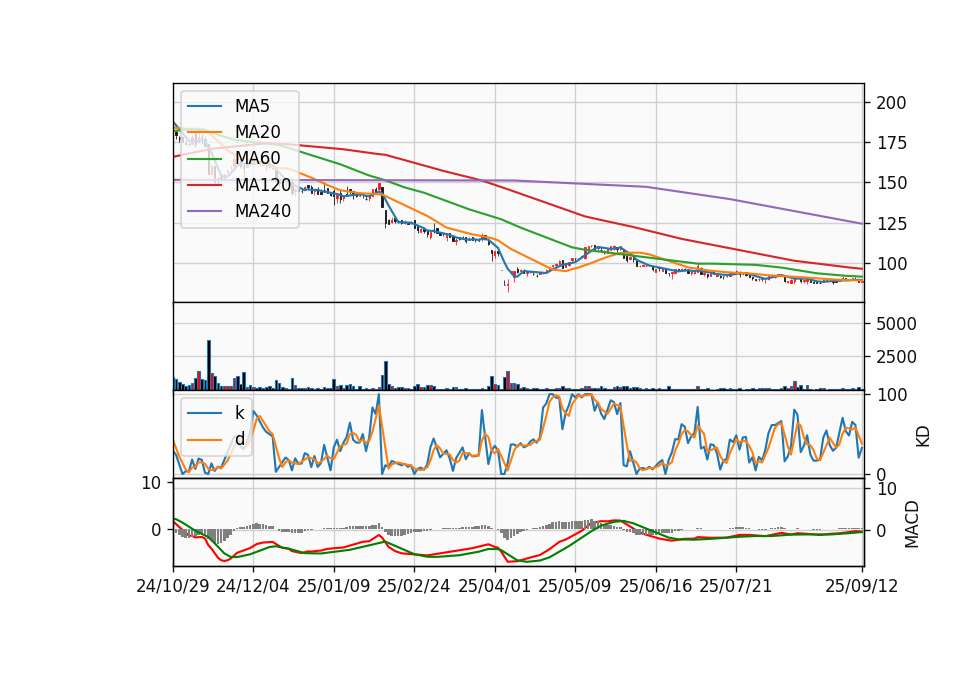
Task: Click the MA20 legend label
Action: pyautogui.click(x=257, y=132)
